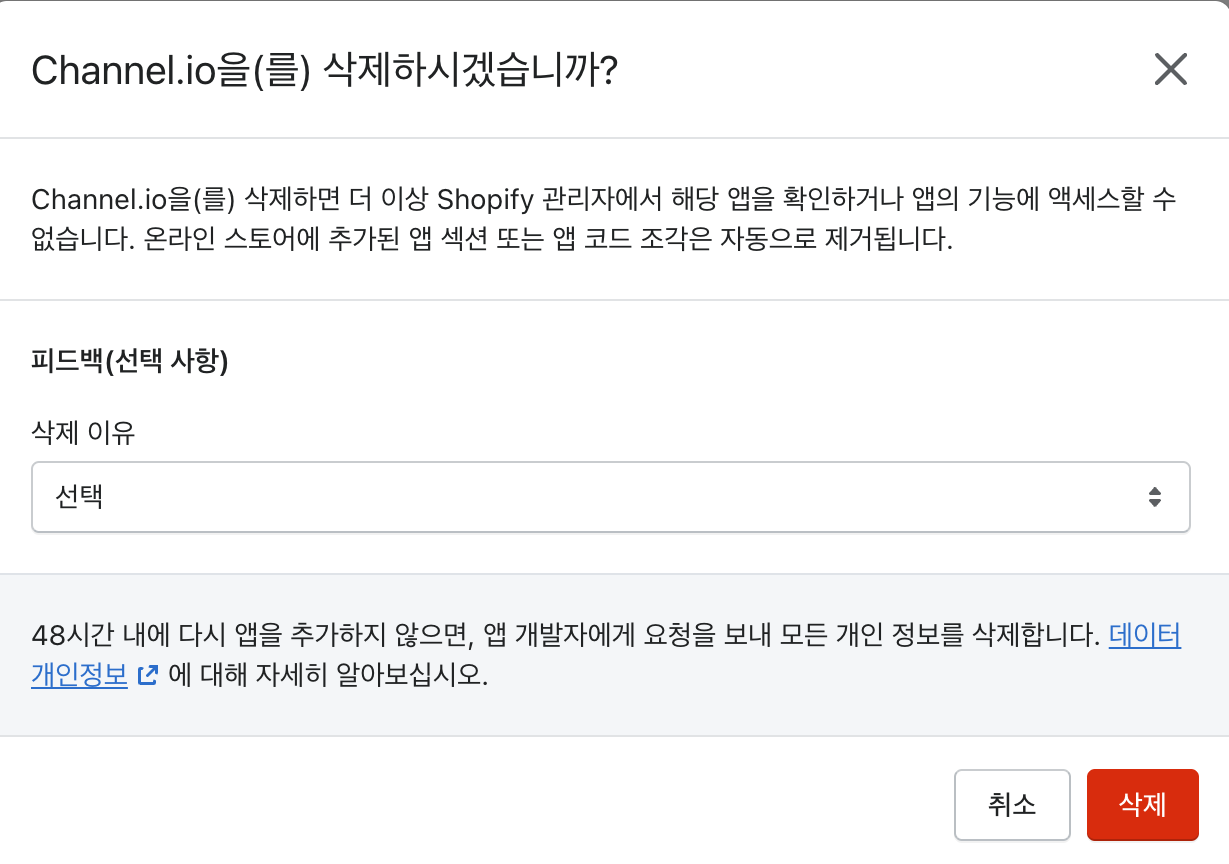This screenshot has width=1229, height=864.
Task: Click the 피드백(선택 사항) heading
Action: tap(130, 362)
